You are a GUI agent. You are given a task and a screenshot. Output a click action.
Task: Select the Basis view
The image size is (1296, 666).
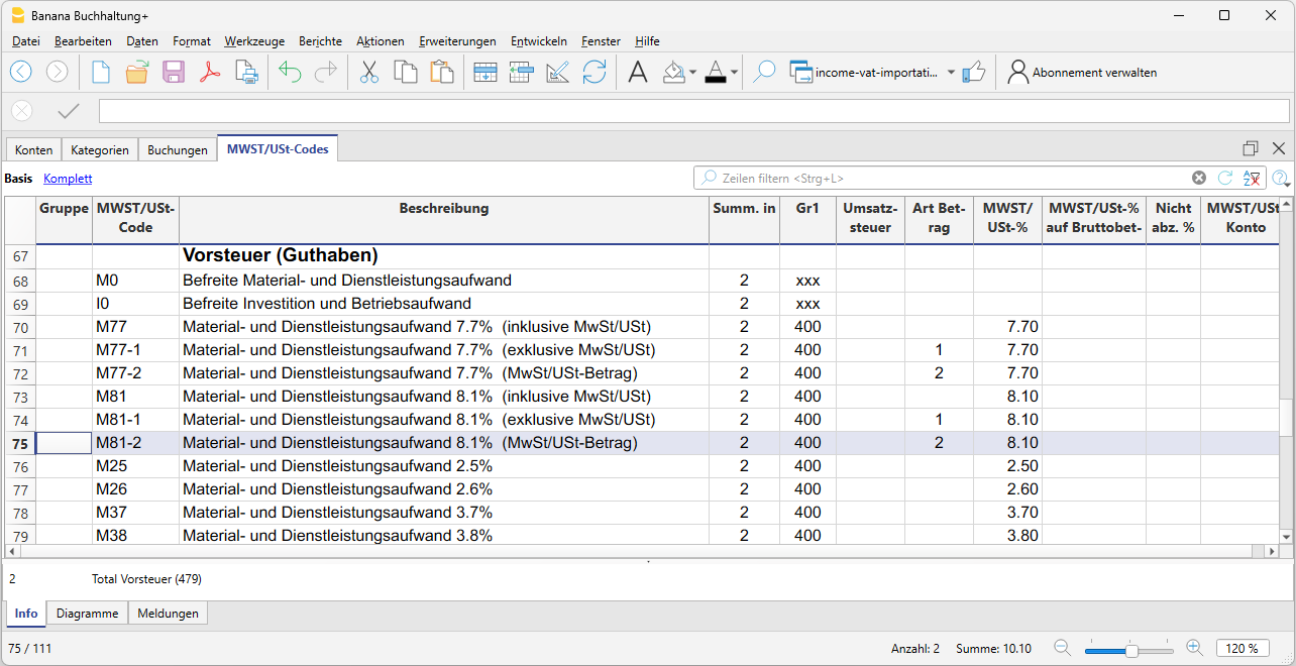(x=18, y=178)
